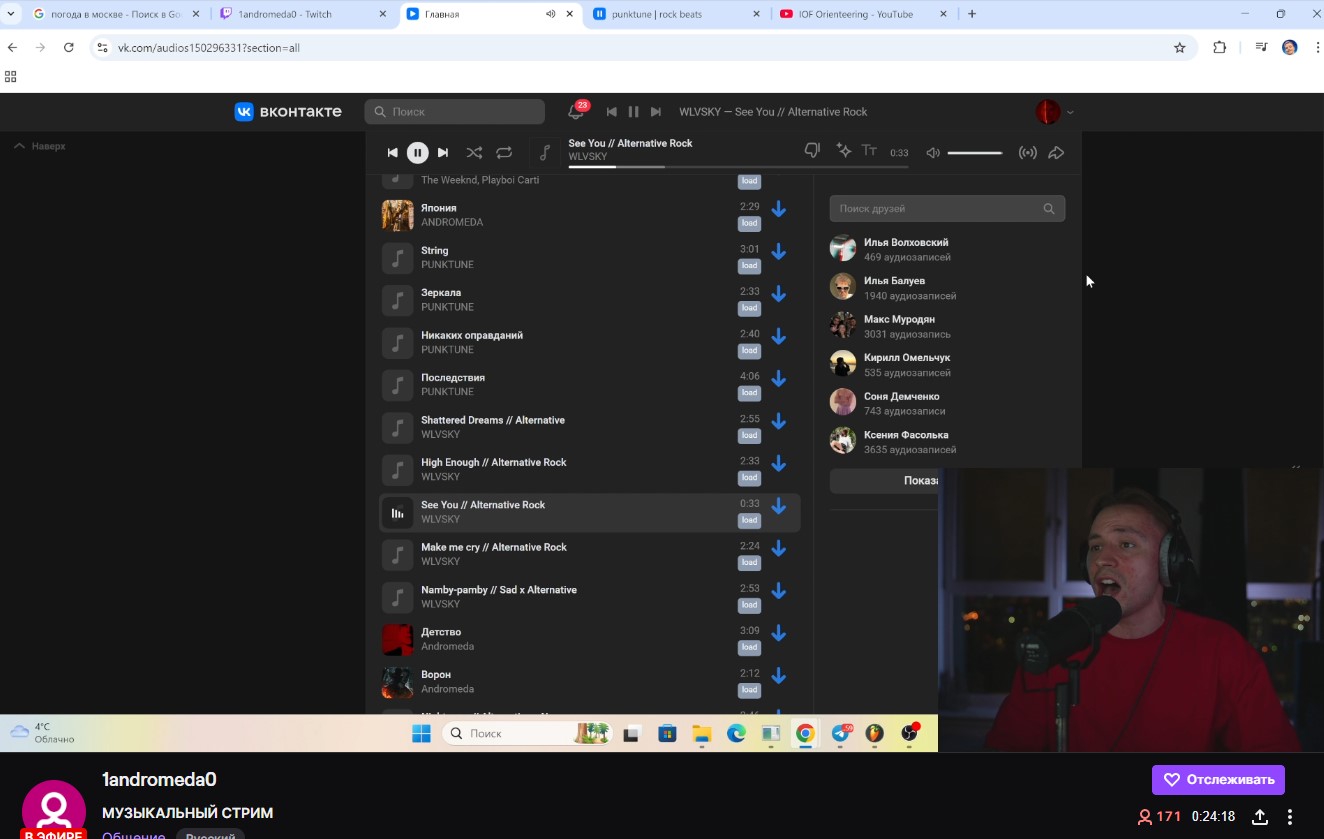1324x839 pixels.
Task: Open Кирилл Омельчук's audio list
Action: [x=947, y=365]
